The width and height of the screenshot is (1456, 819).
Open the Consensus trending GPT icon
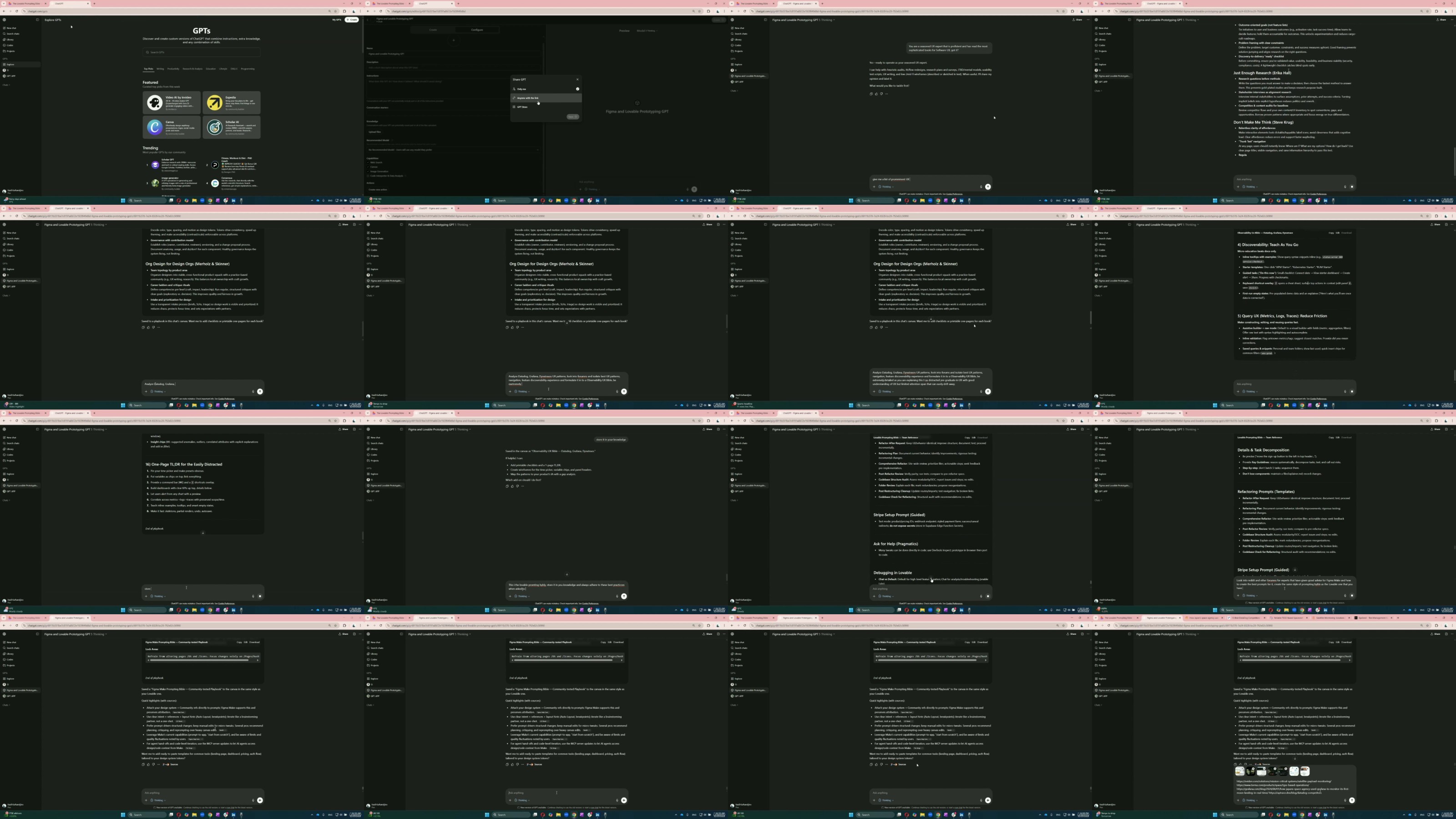215,183
